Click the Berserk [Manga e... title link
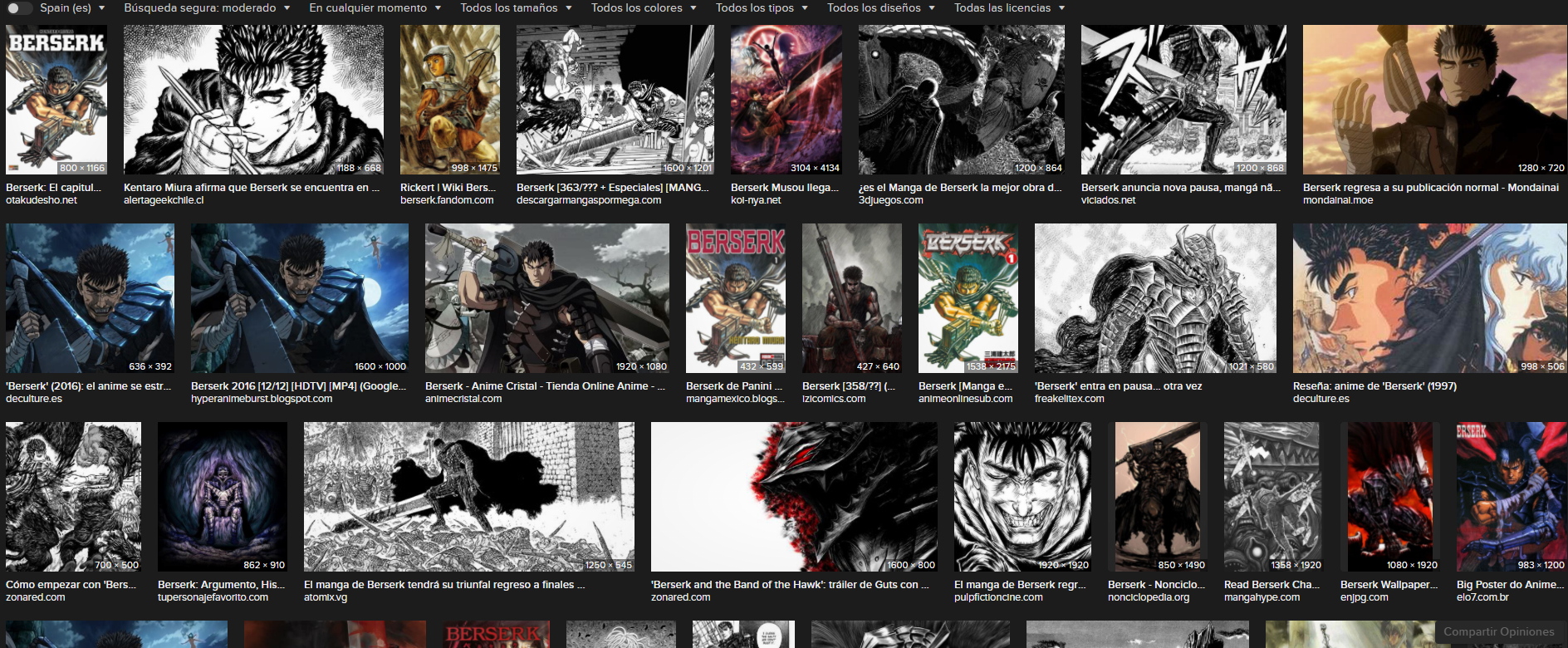 coord(965,386)
